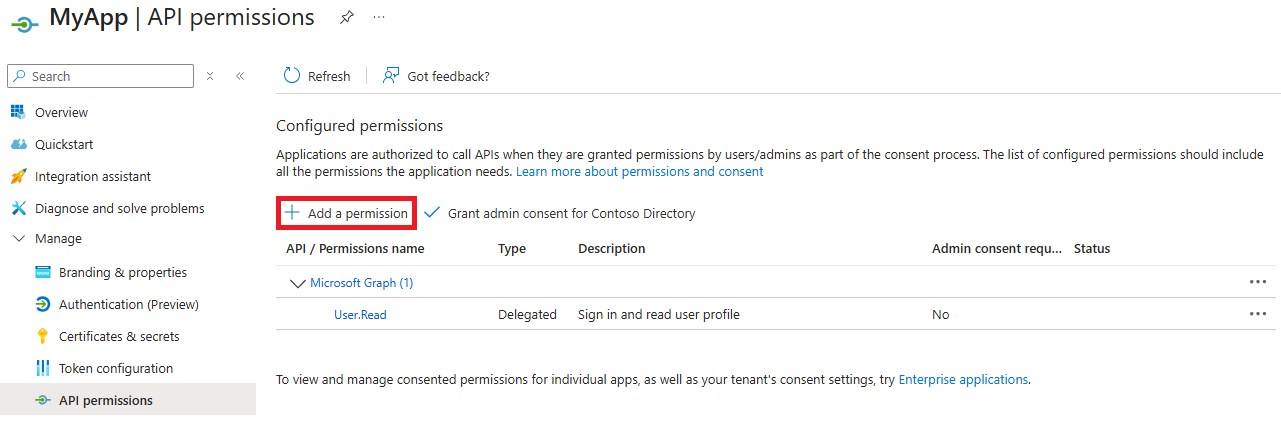This screenshot has height=421, width=1281.
Task: Open the ellipsis menu for the Microsoft Graph row
Action: [x=1258, y=282]
